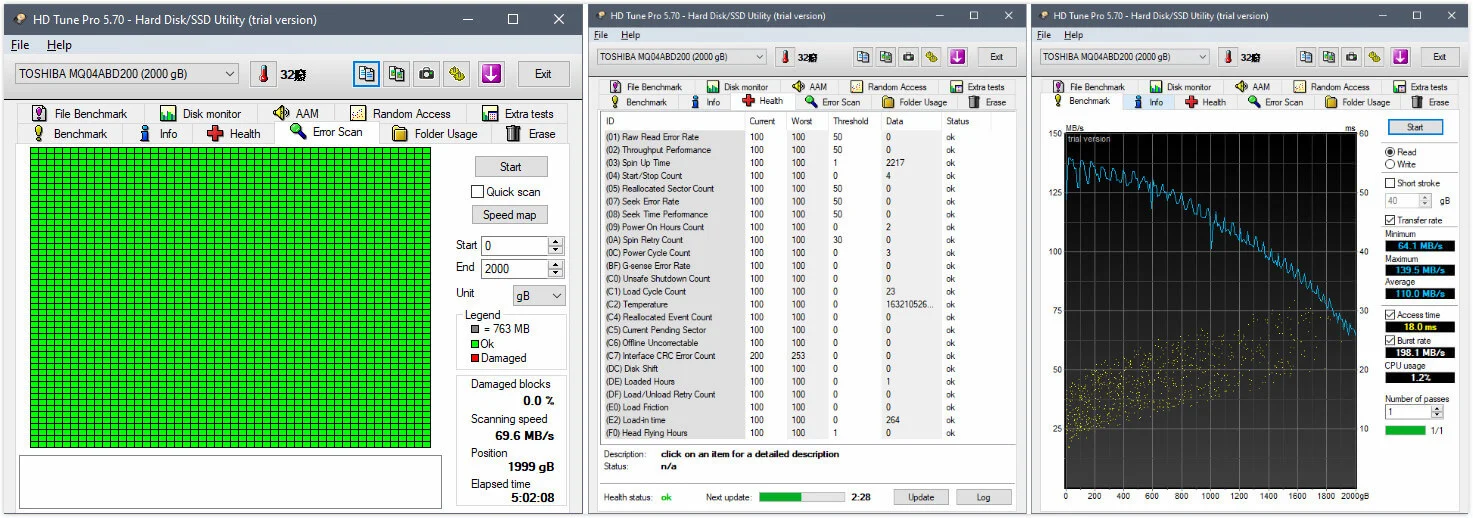Enable the Quick scan checkbox
Screen dimensions: 1473x518
click(478, 192)
